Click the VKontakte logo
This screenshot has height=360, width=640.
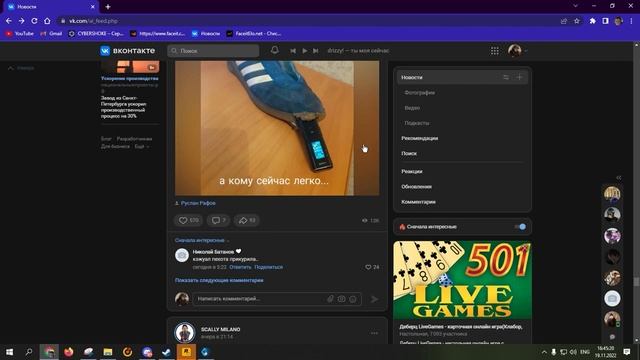coord(128,51)
